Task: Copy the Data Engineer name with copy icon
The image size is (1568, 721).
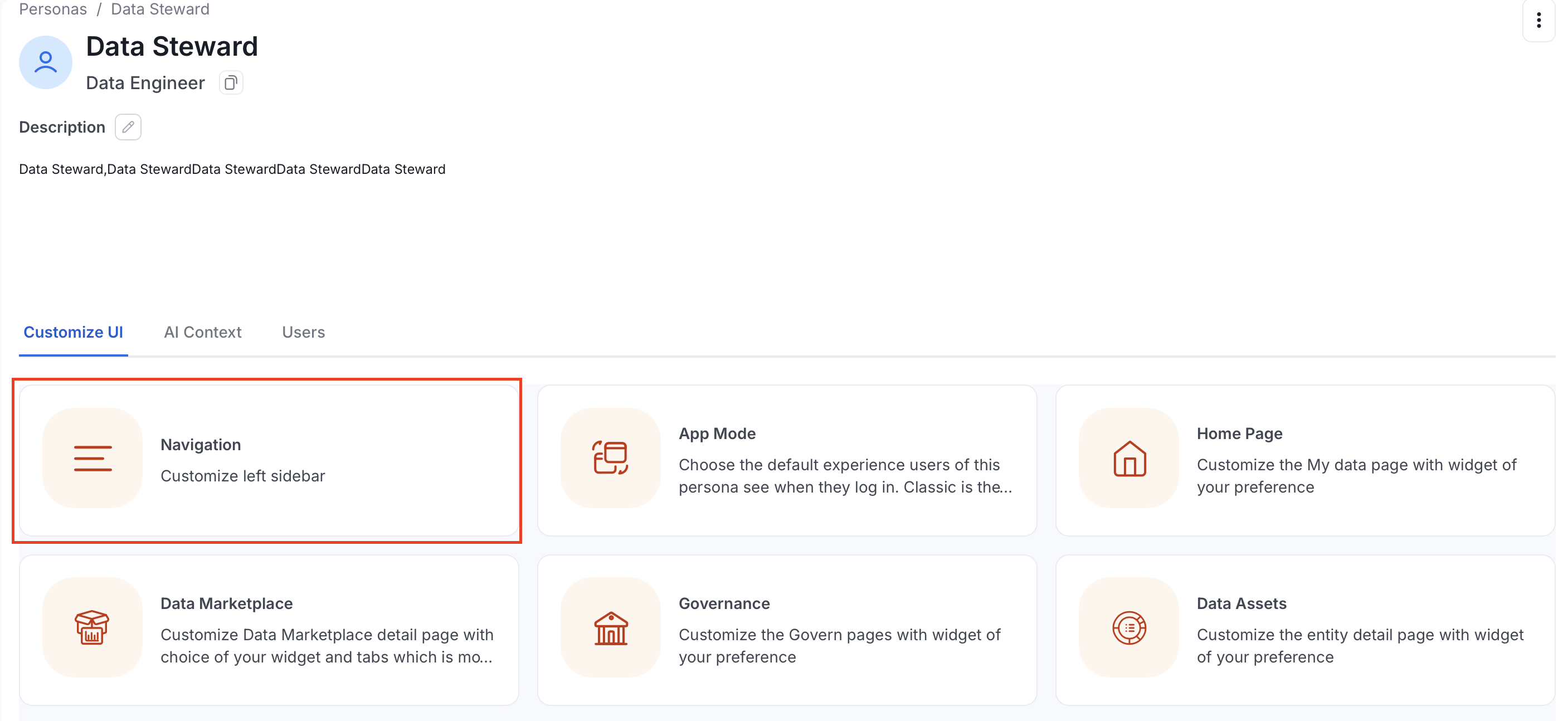Action: pyautogui.click(x=231, y=83)
